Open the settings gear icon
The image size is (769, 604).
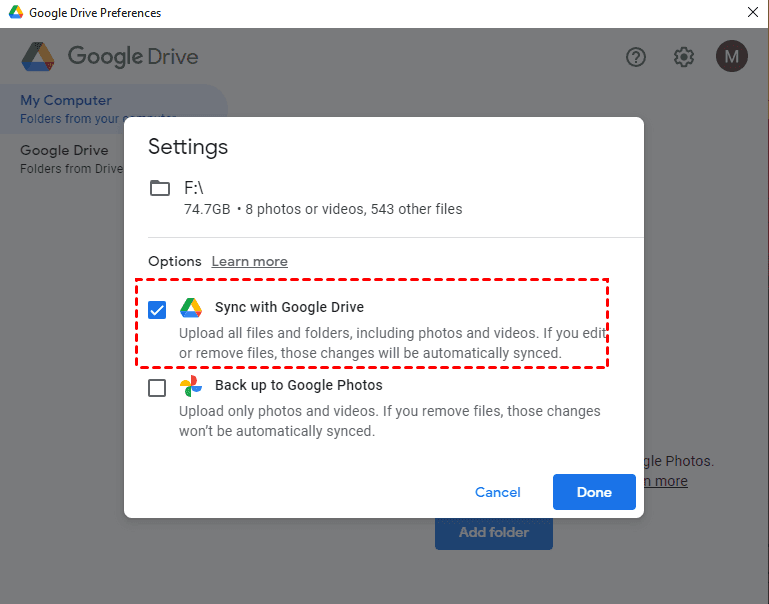click(684, 57)
